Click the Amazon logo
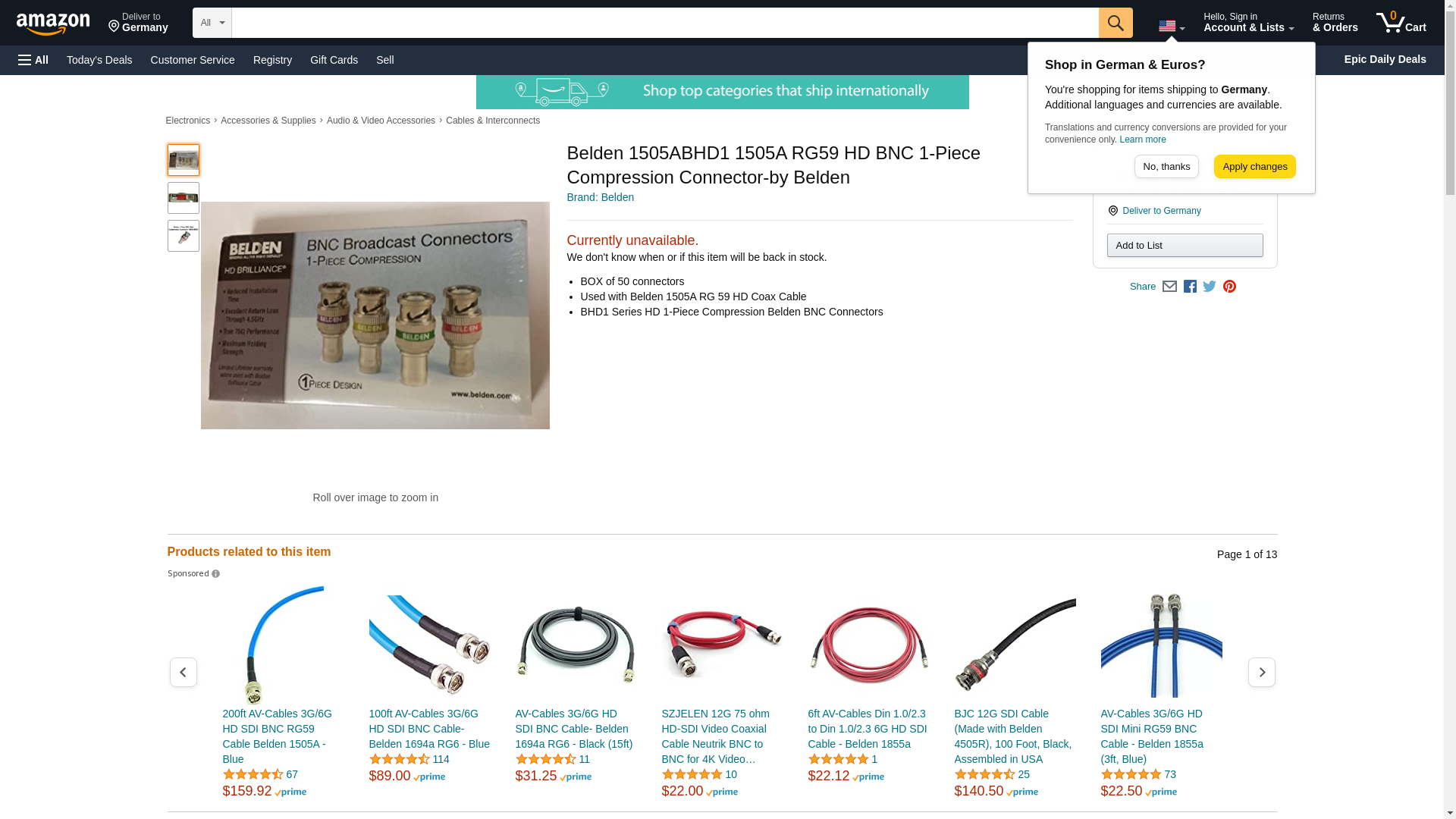Screen dimensions: 1456x819 click(x=53, y=24)
